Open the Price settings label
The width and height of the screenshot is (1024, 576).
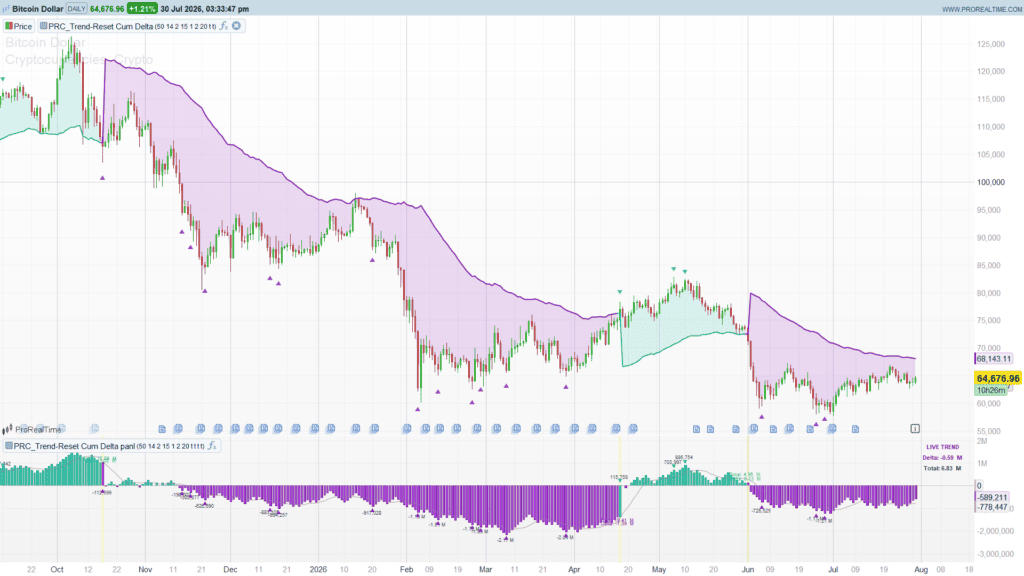pyautogui.click(x=23, y=26)
